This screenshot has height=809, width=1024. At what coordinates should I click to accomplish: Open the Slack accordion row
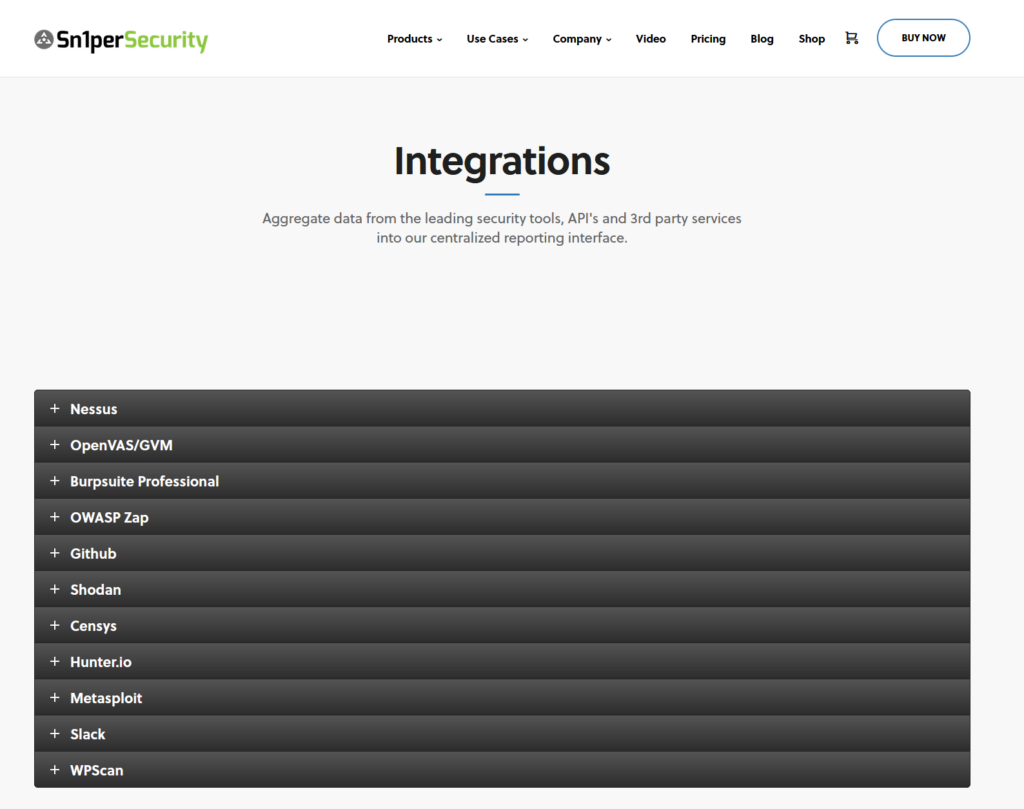tap(502, 734)
